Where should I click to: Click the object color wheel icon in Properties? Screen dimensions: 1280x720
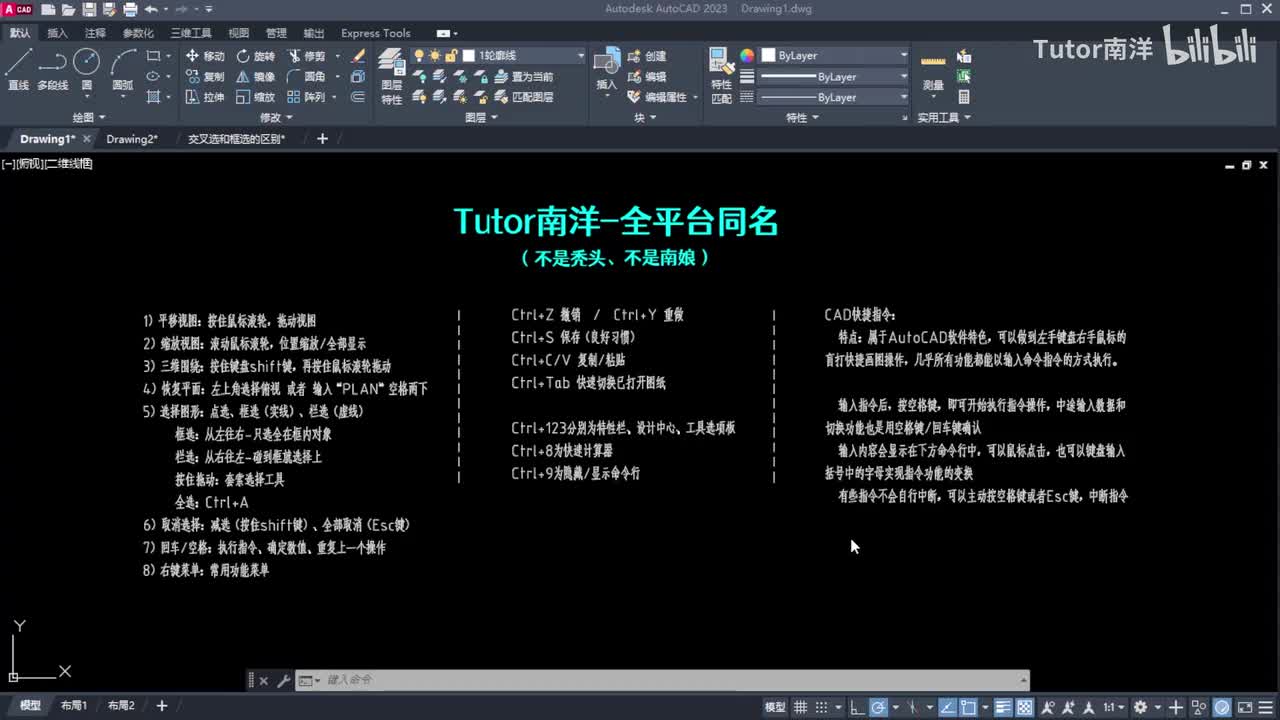point(747,56)
